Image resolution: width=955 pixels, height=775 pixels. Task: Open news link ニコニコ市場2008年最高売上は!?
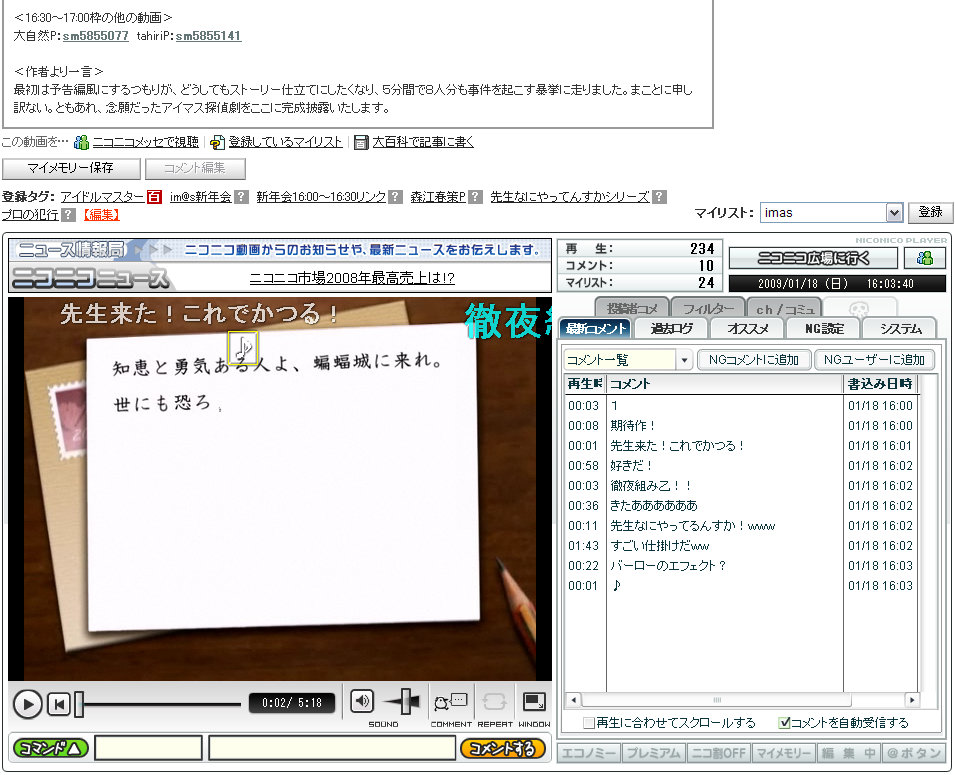(x=352, y=278)
